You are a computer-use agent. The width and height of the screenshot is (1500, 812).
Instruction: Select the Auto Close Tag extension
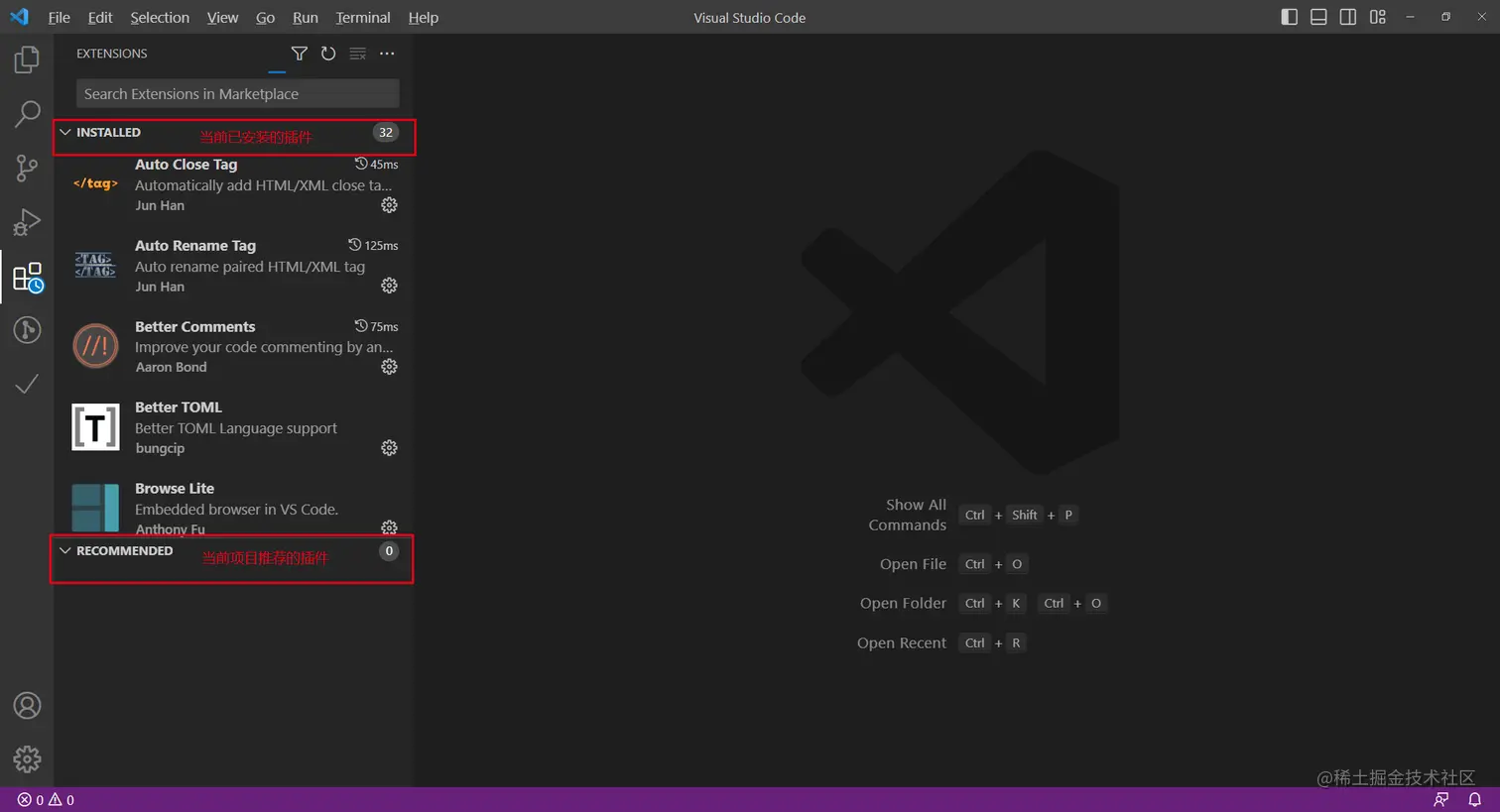(x=233, y=184)
